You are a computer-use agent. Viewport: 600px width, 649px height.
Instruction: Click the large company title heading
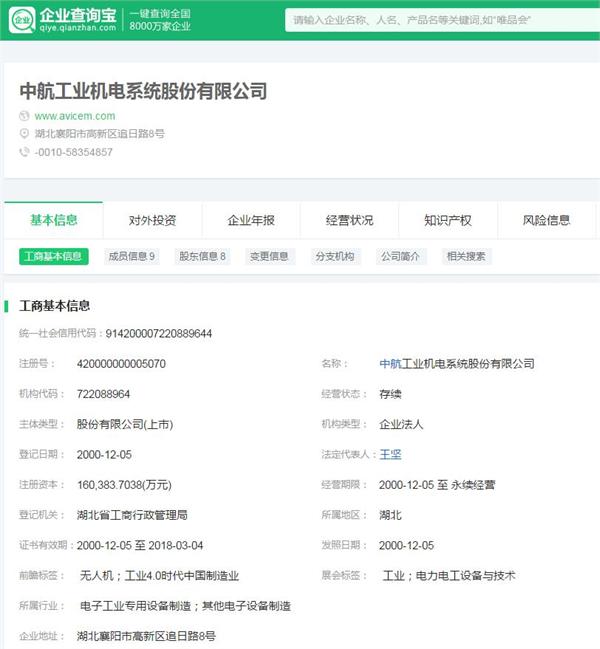click(143, 91)
